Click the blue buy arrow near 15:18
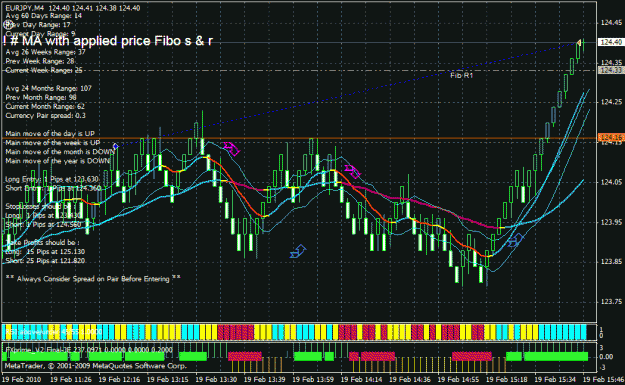Viewport: 625px width, 385px height. pyautogui.click(x=515, y=240)
